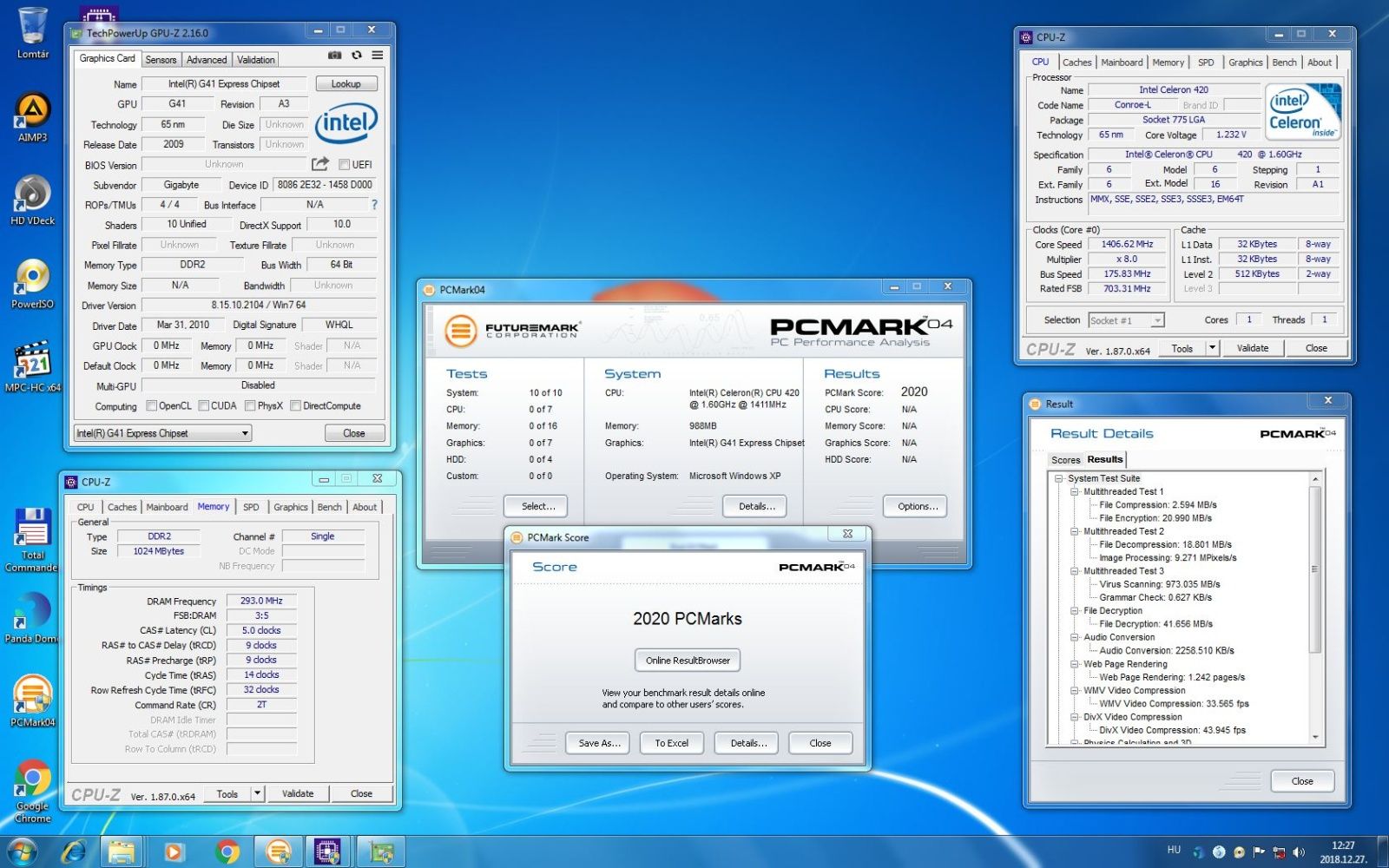Click the GPU-Z screenshot camera icon
This screenshot has height=868, width=1389.
click(x=334, y=56)
